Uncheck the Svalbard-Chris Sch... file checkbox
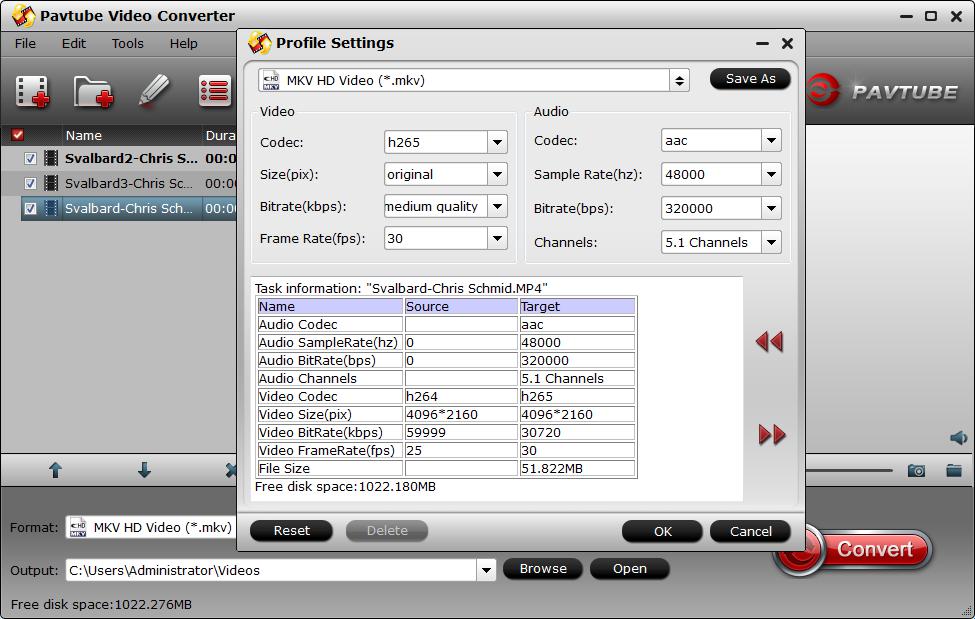 coord(30,208)
